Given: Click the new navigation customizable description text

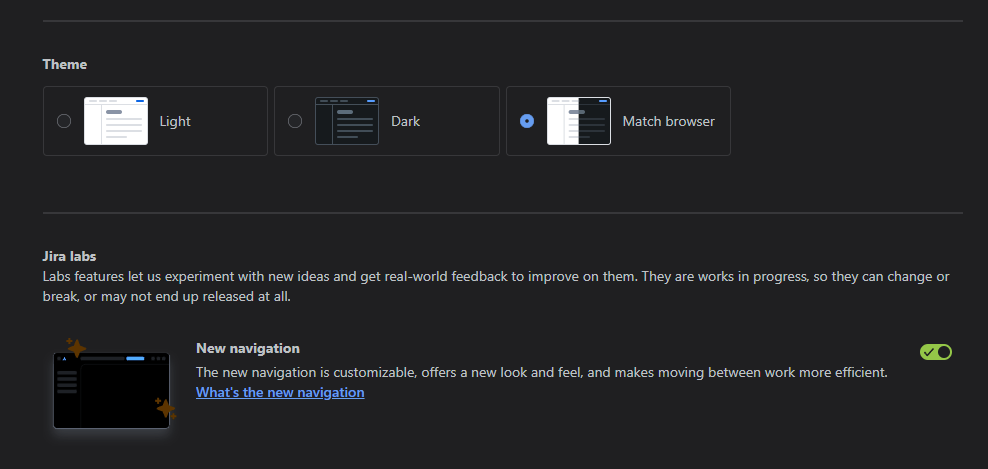Looking at the screenshot, I should click(x=542, y=373).
